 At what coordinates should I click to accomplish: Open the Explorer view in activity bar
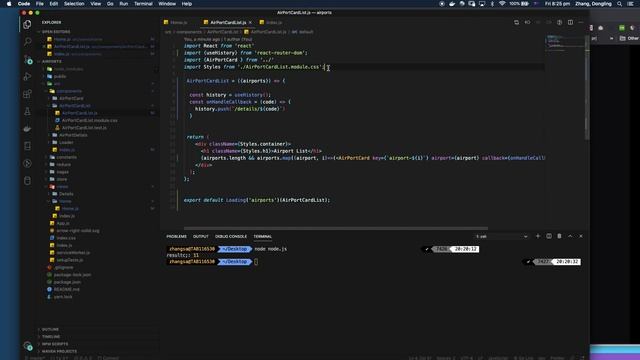pyautogui.click(x=27, y=24)
